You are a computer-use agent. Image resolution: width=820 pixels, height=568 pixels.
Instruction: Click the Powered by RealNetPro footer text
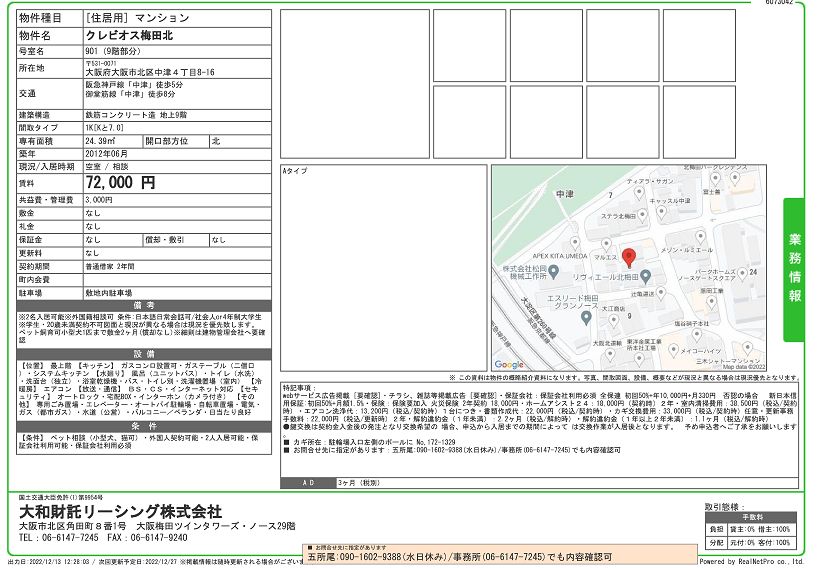tap(751, 561)
